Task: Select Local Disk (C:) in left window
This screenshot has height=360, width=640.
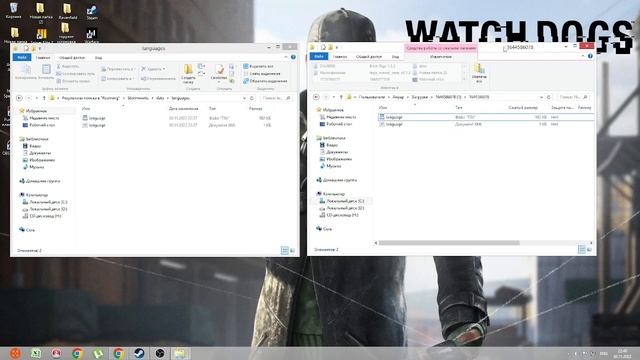Action: click(45, 202)
